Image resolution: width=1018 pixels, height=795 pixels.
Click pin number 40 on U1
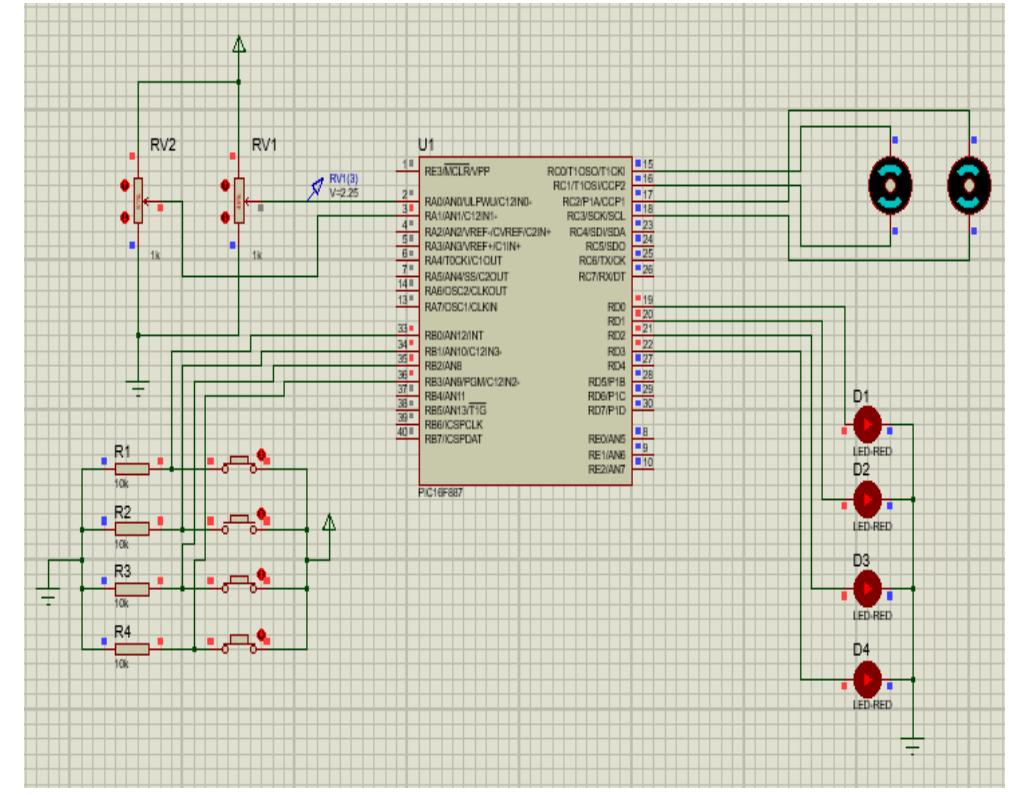tap(403, 432)
